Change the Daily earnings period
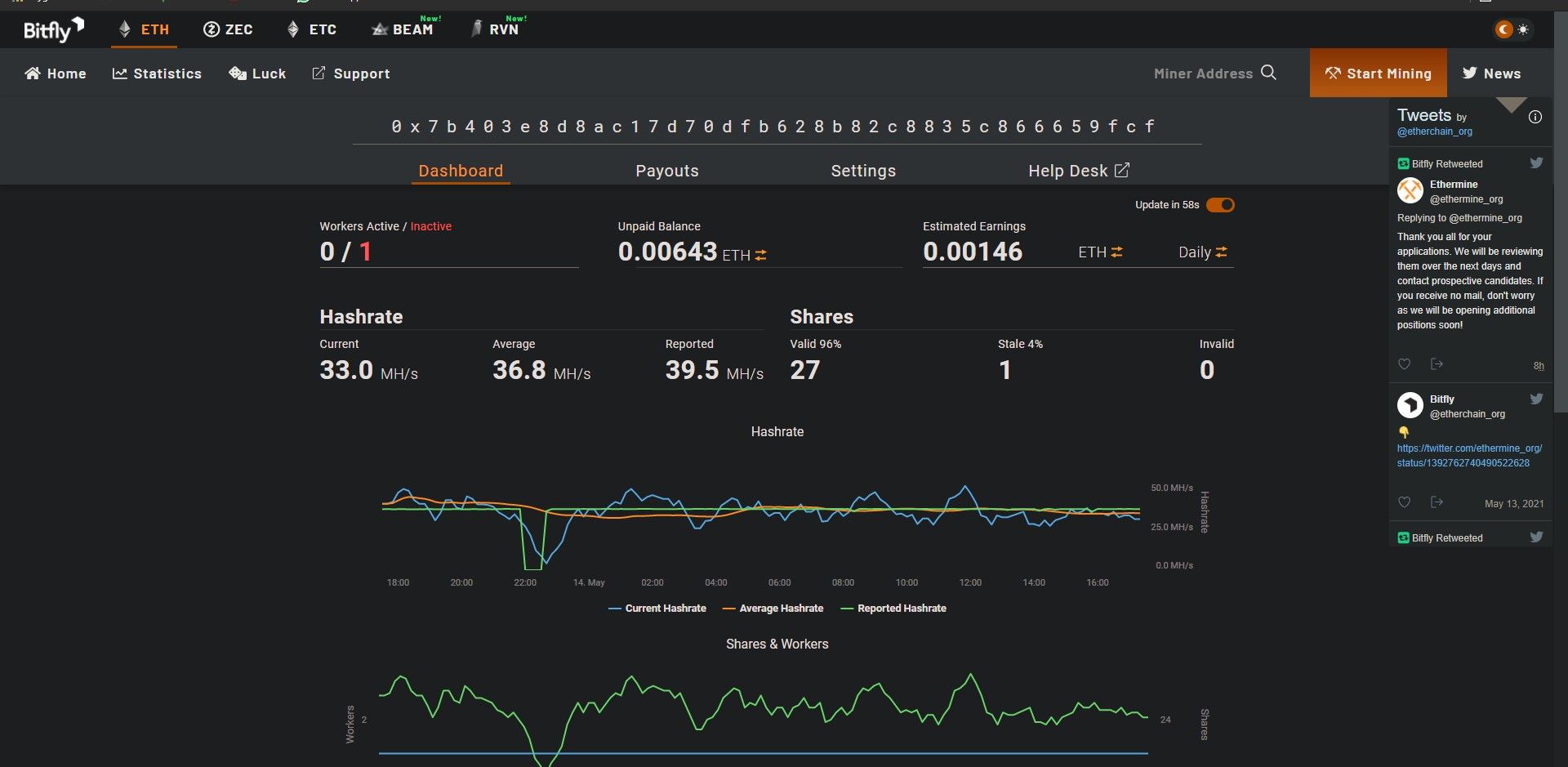The image size is (1568, 767). tap(1203, 252)
